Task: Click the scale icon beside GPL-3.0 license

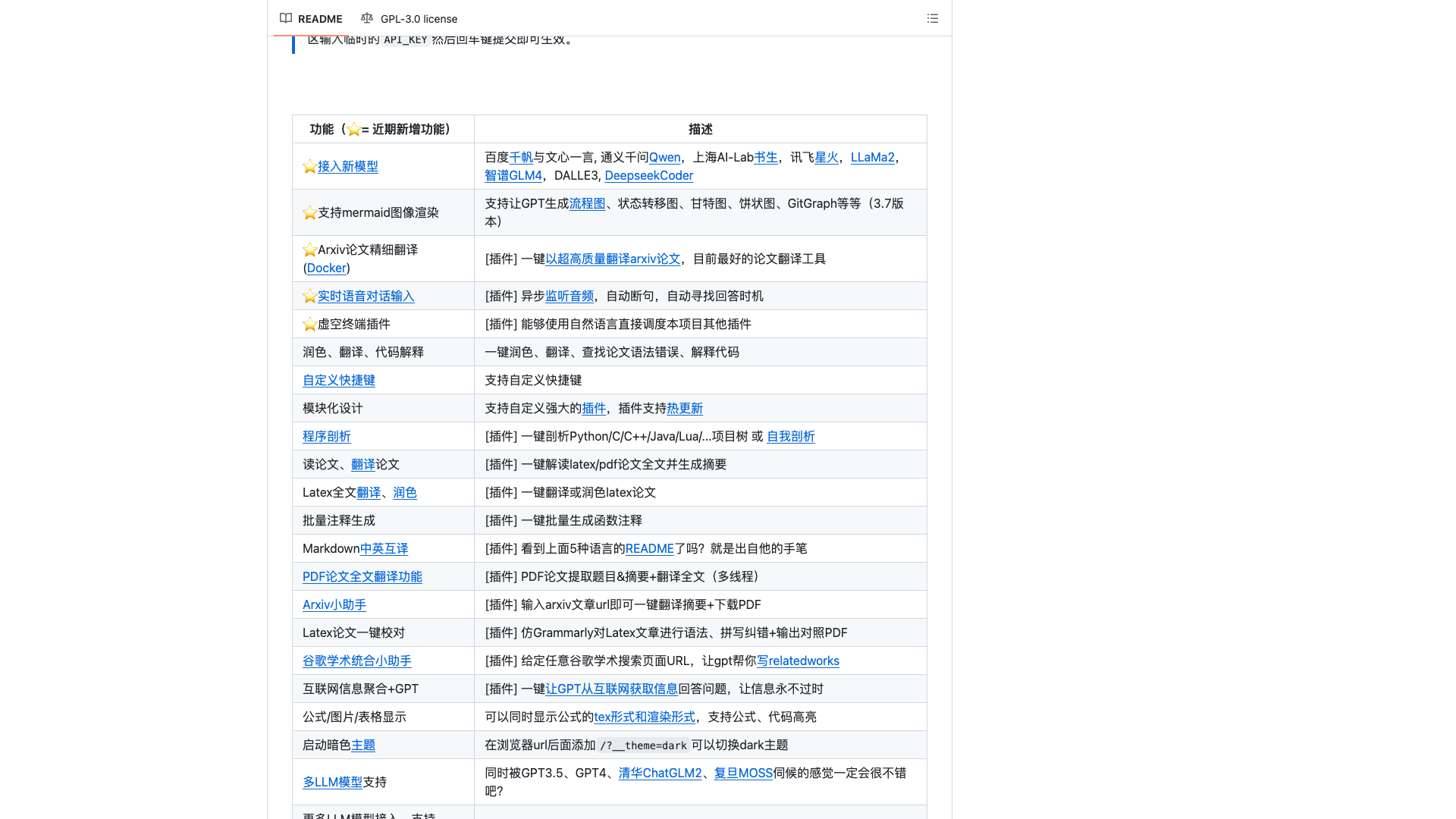Action: click(367, 18)
